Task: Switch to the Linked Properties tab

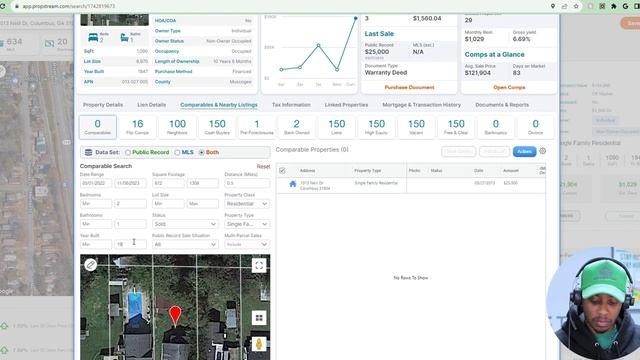Action: 346,105
